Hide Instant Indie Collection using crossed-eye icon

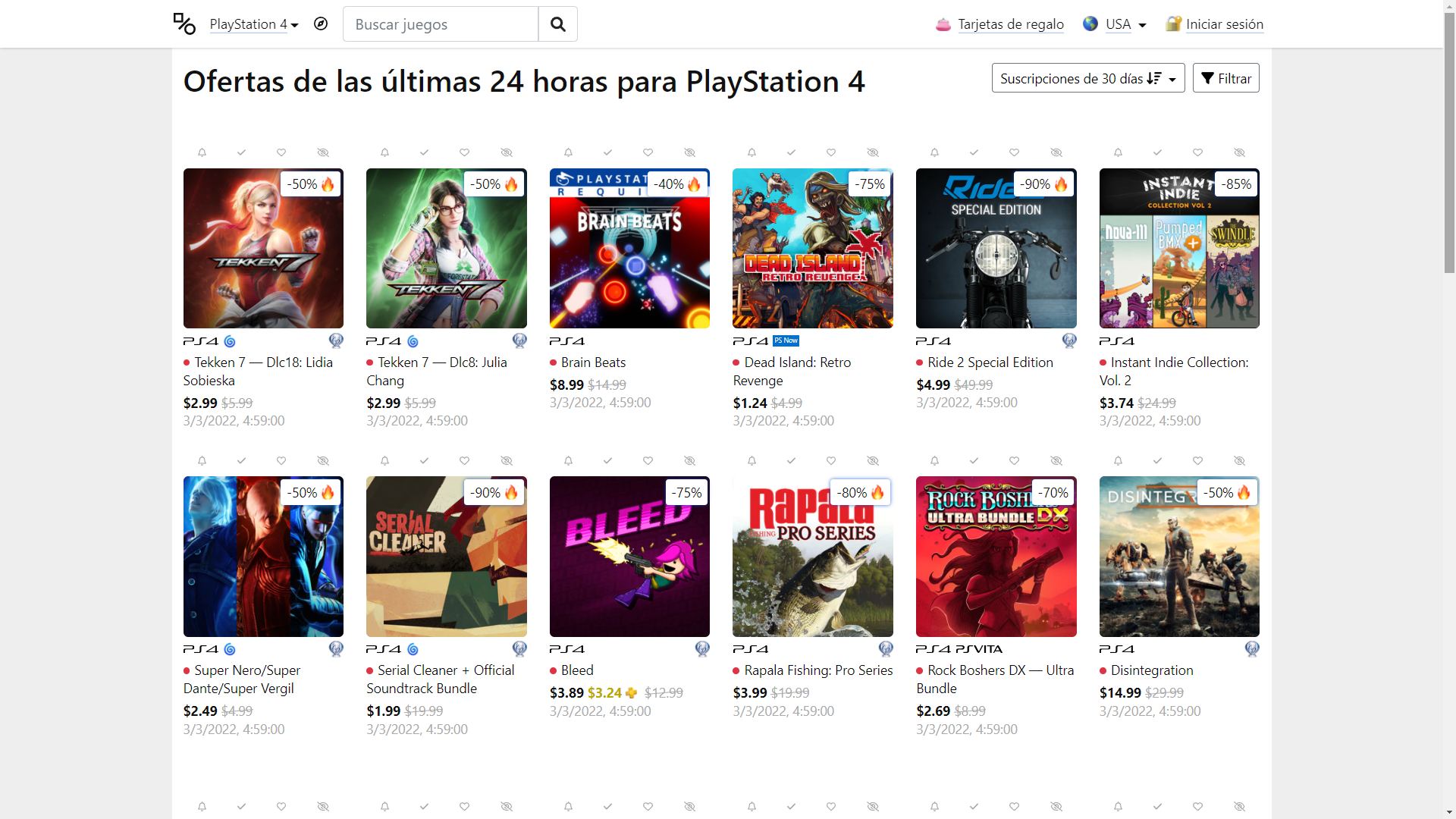coord(1239,152)
